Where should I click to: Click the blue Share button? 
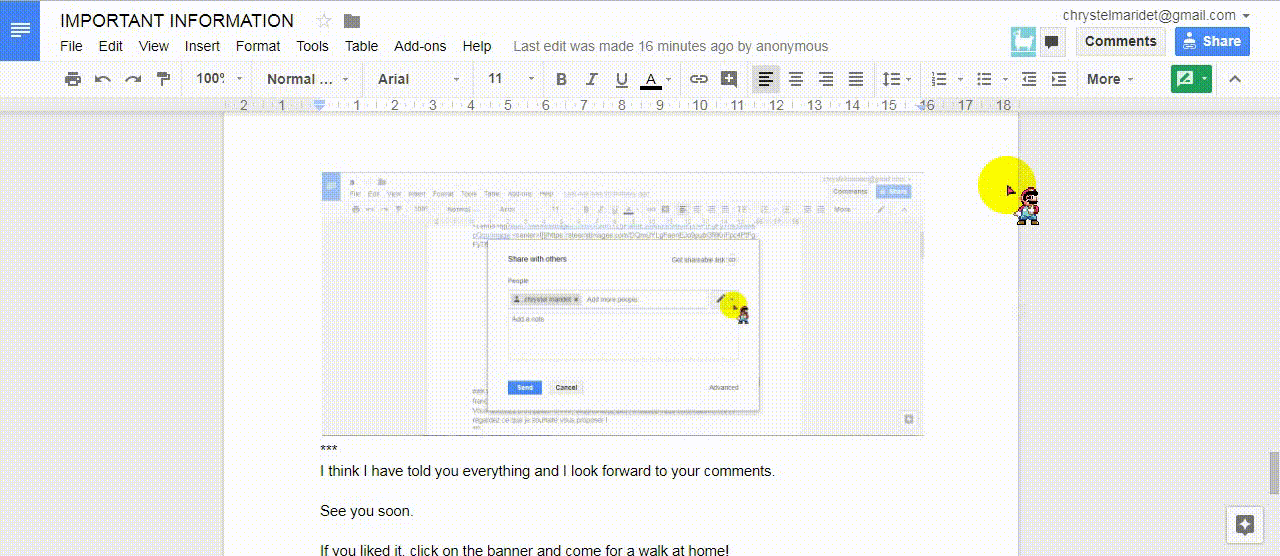1212,41
